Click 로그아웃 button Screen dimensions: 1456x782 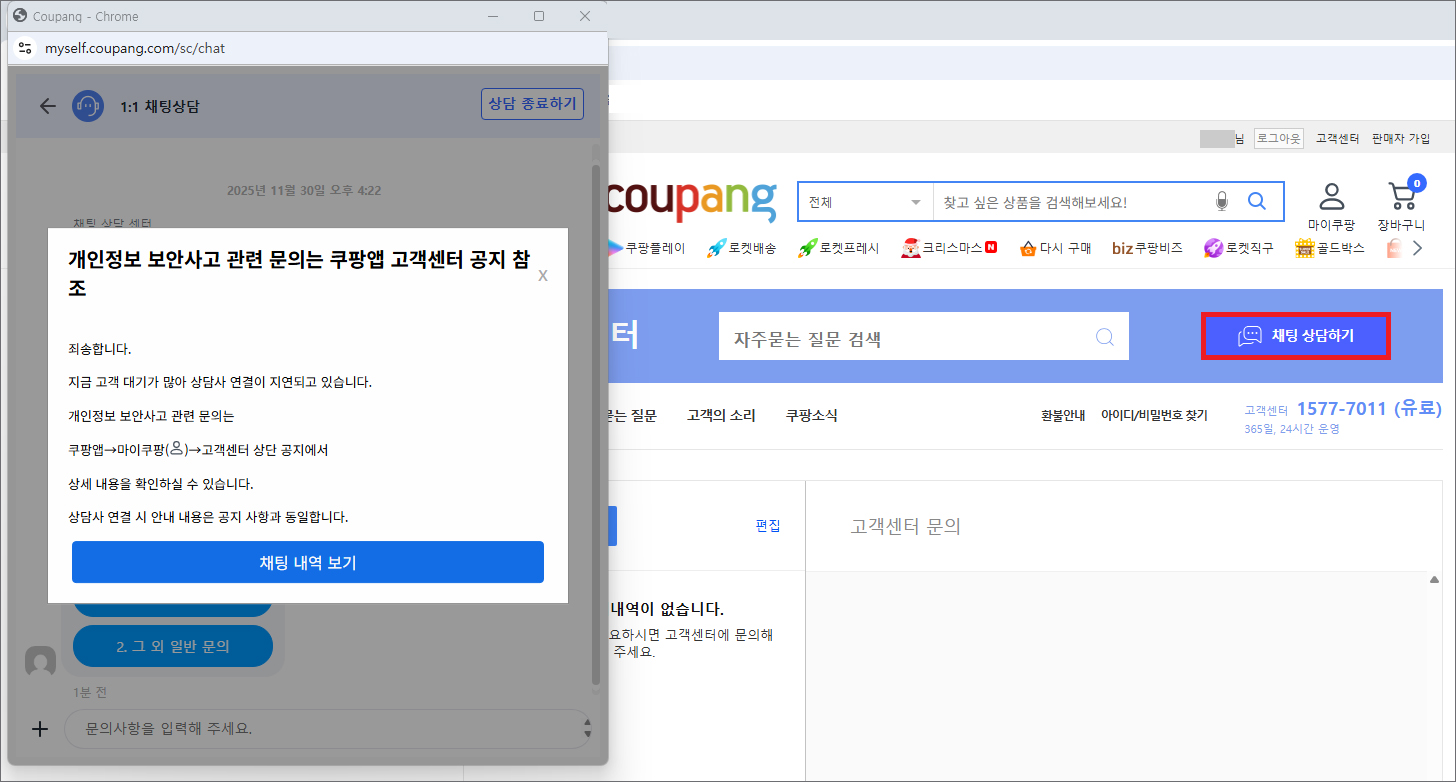coord(1279,138)
